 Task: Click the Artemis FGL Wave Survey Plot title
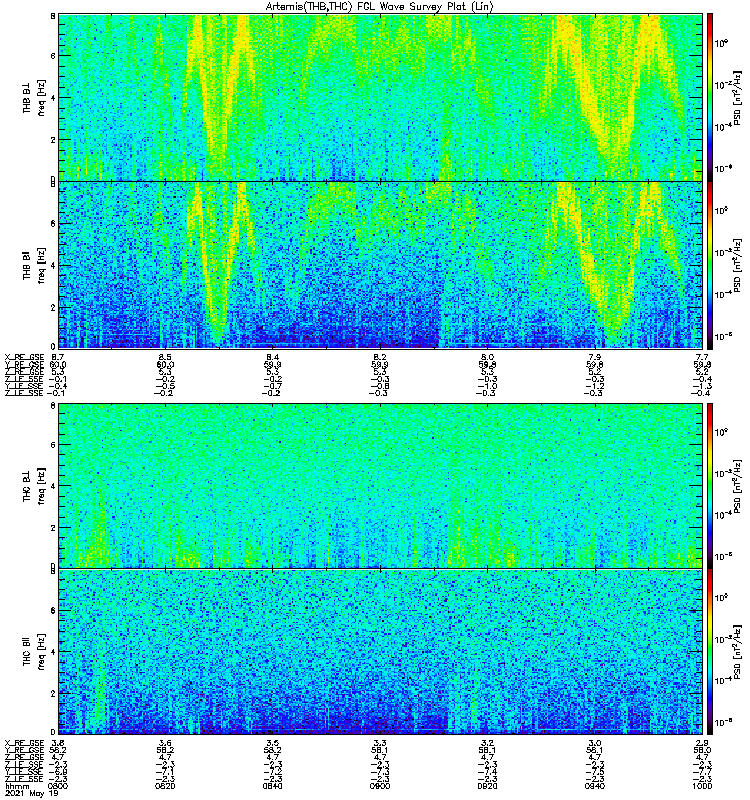pos(380,7)
